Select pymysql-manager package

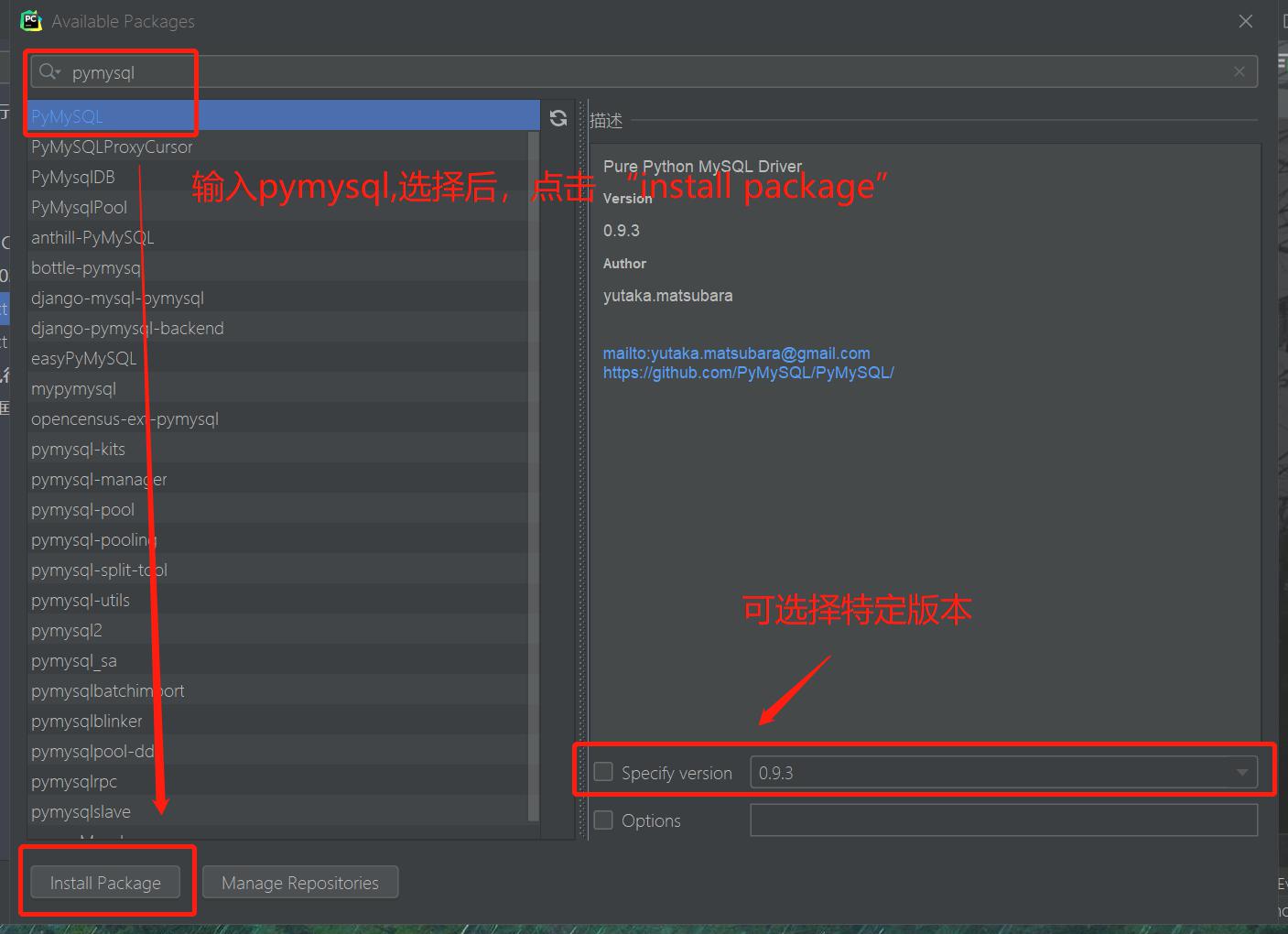(x=278, y=479)
